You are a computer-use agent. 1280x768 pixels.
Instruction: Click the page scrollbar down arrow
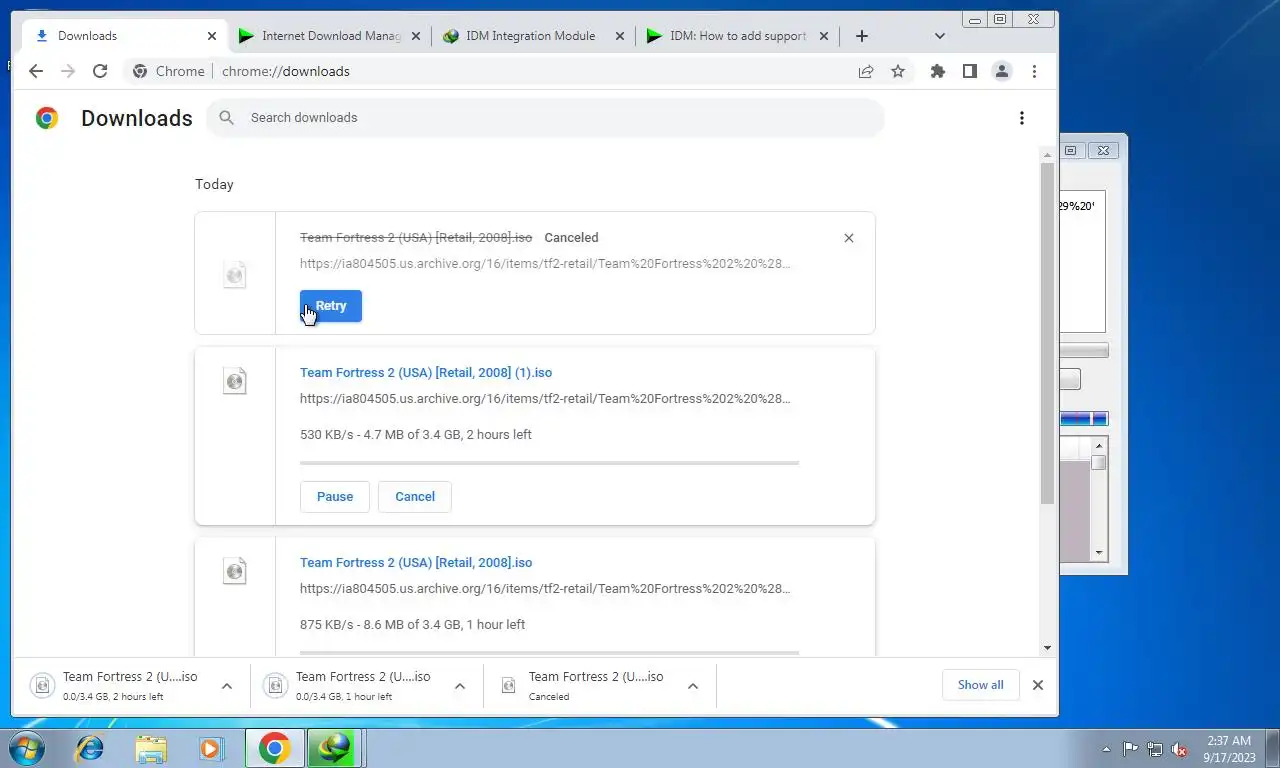click(x=1047, y=648)
